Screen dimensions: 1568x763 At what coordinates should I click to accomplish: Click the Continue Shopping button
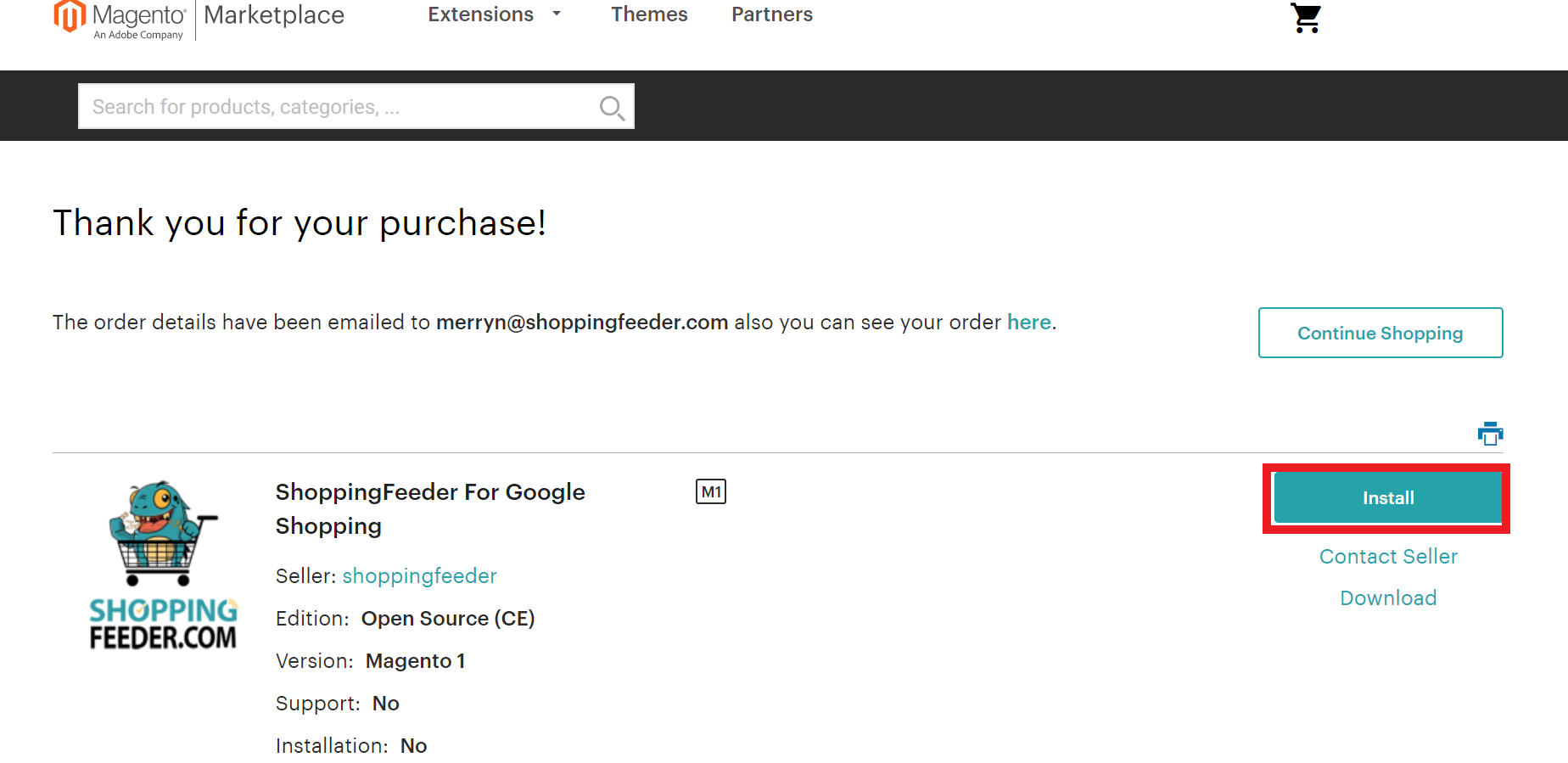coord(1380,333)
